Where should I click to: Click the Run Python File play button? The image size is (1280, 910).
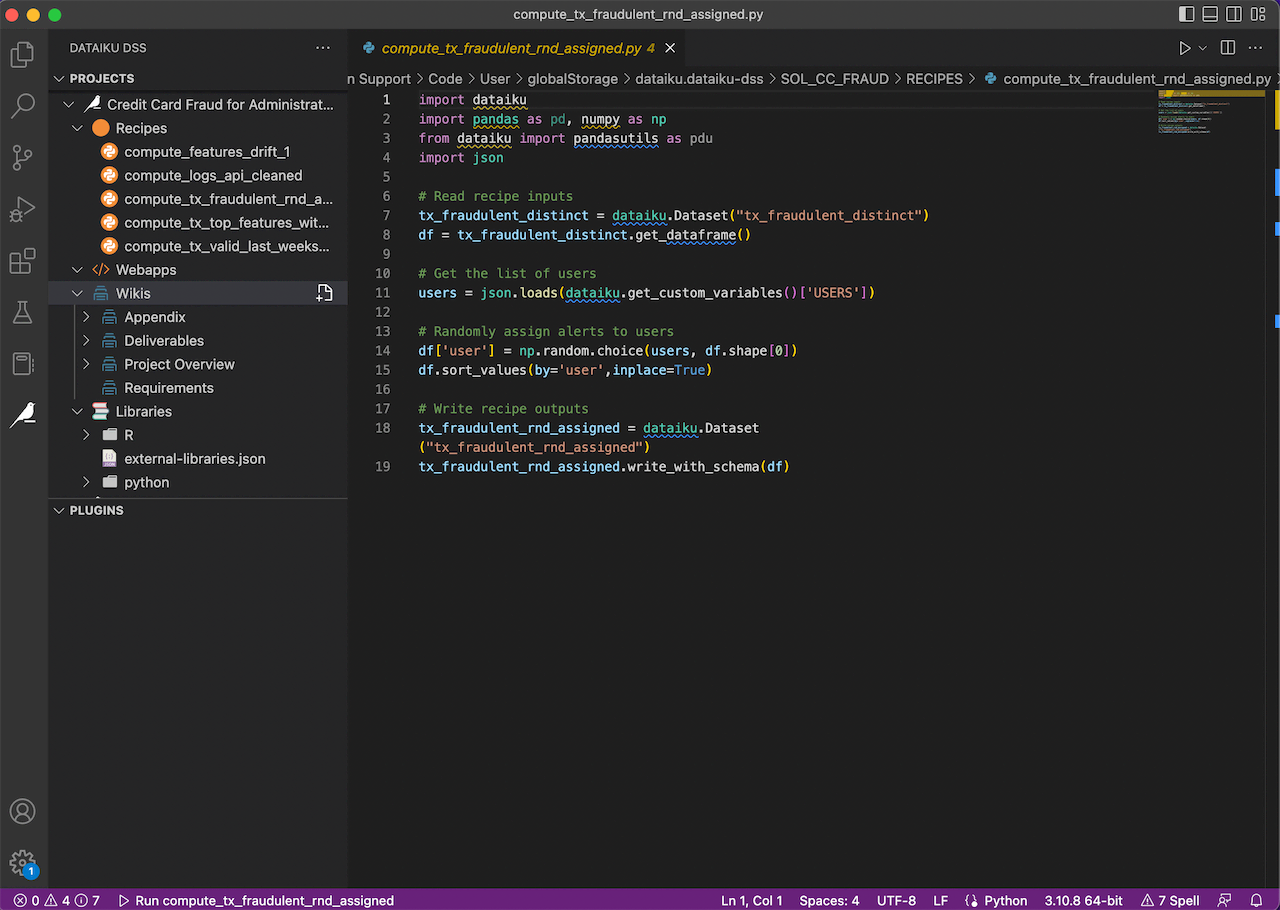click(x=1184, y=48)
